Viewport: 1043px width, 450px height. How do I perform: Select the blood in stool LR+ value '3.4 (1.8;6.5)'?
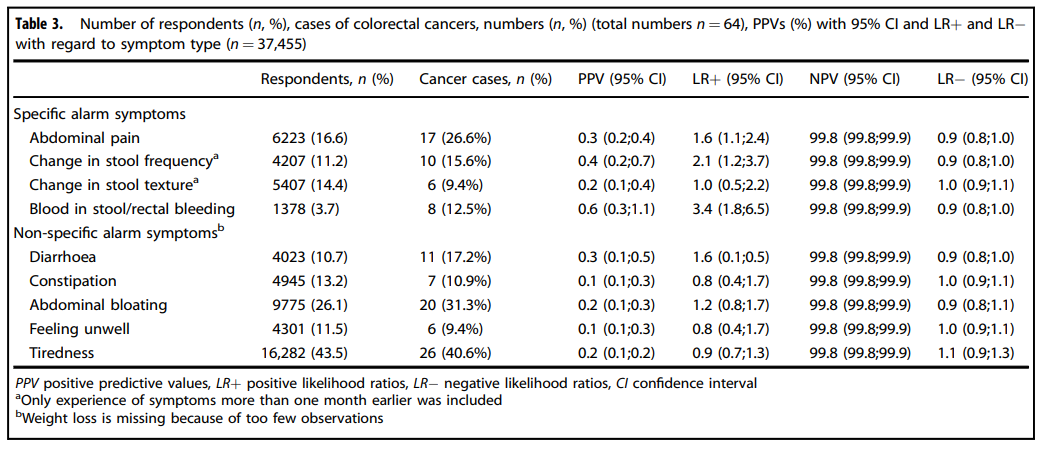pyautogui.click(x=737, y=209)
